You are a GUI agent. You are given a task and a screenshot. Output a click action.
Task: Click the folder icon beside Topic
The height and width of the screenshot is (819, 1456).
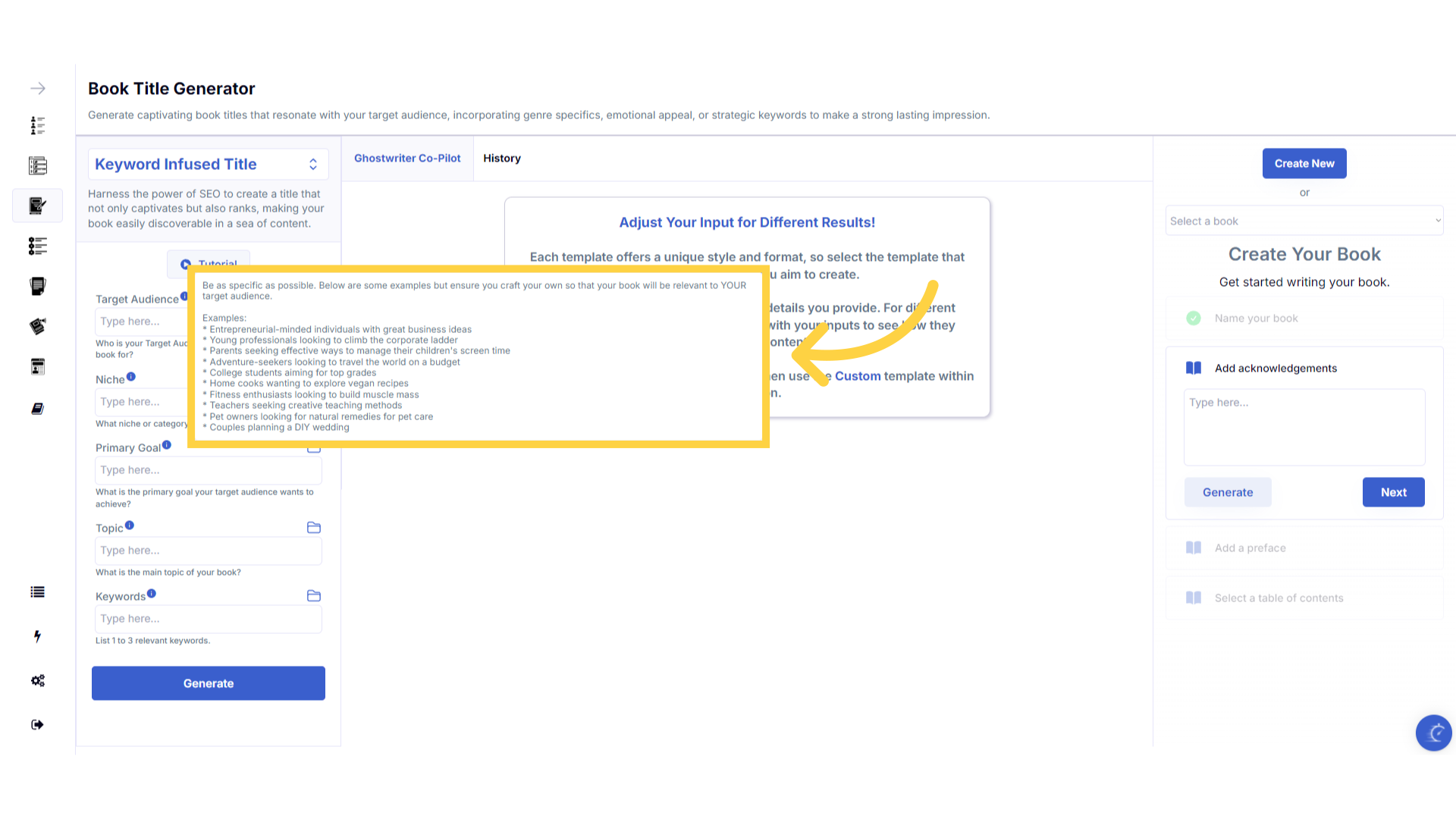[x=314, y=528]
